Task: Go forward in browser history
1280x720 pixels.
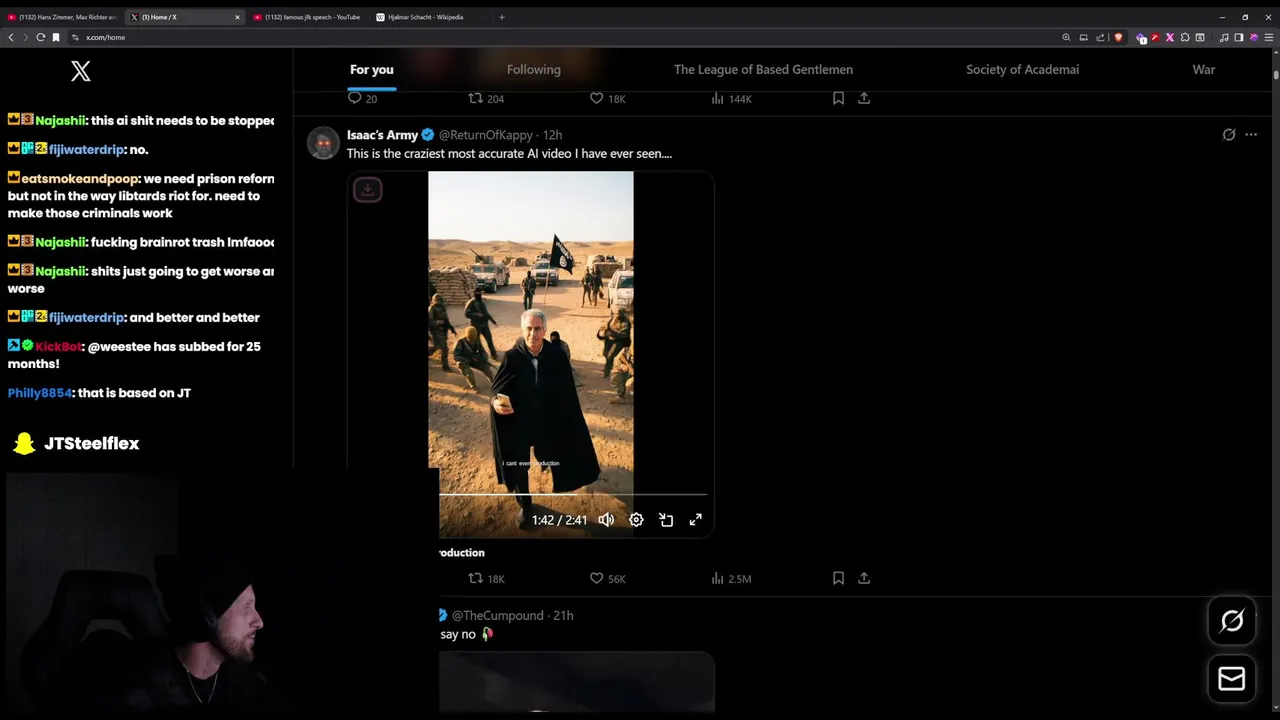Action: click(x=25, y=37)
